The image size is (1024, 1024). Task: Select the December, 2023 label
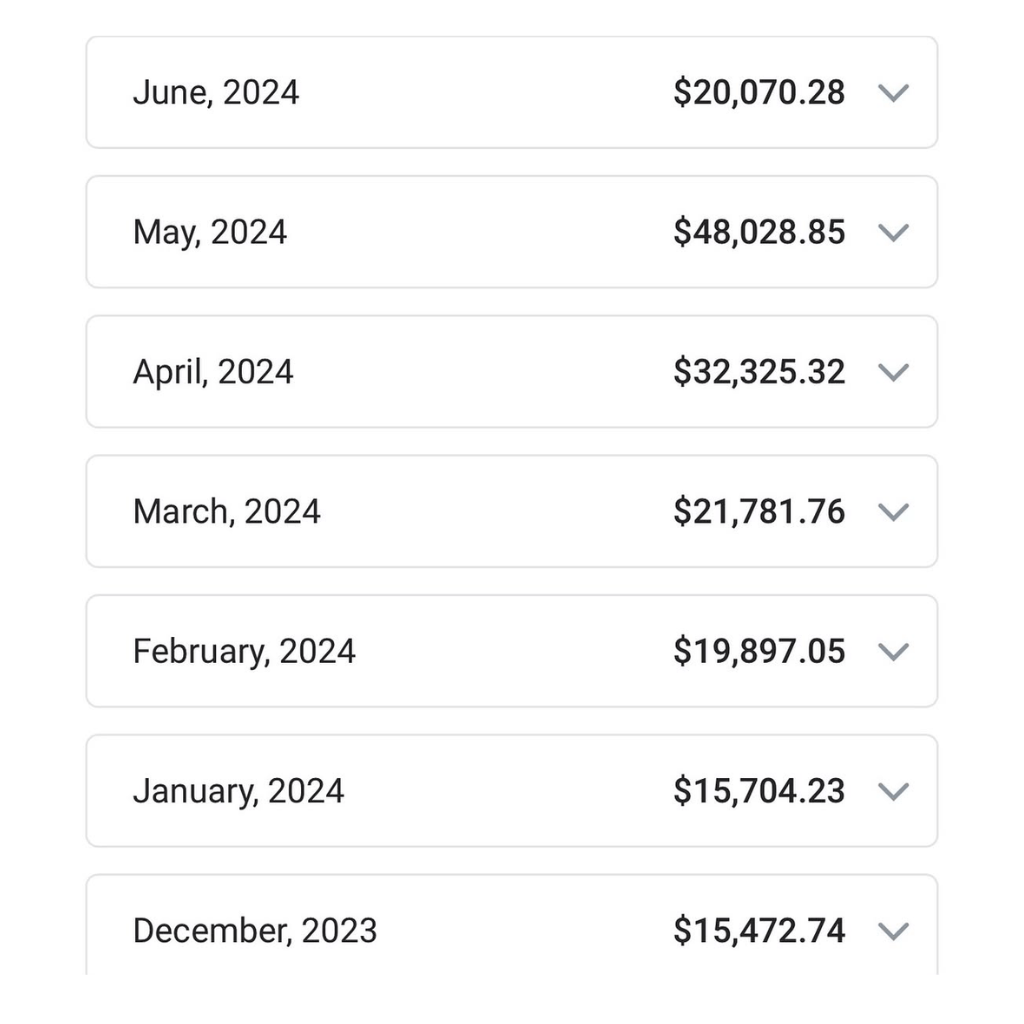[x=255, y=931]
